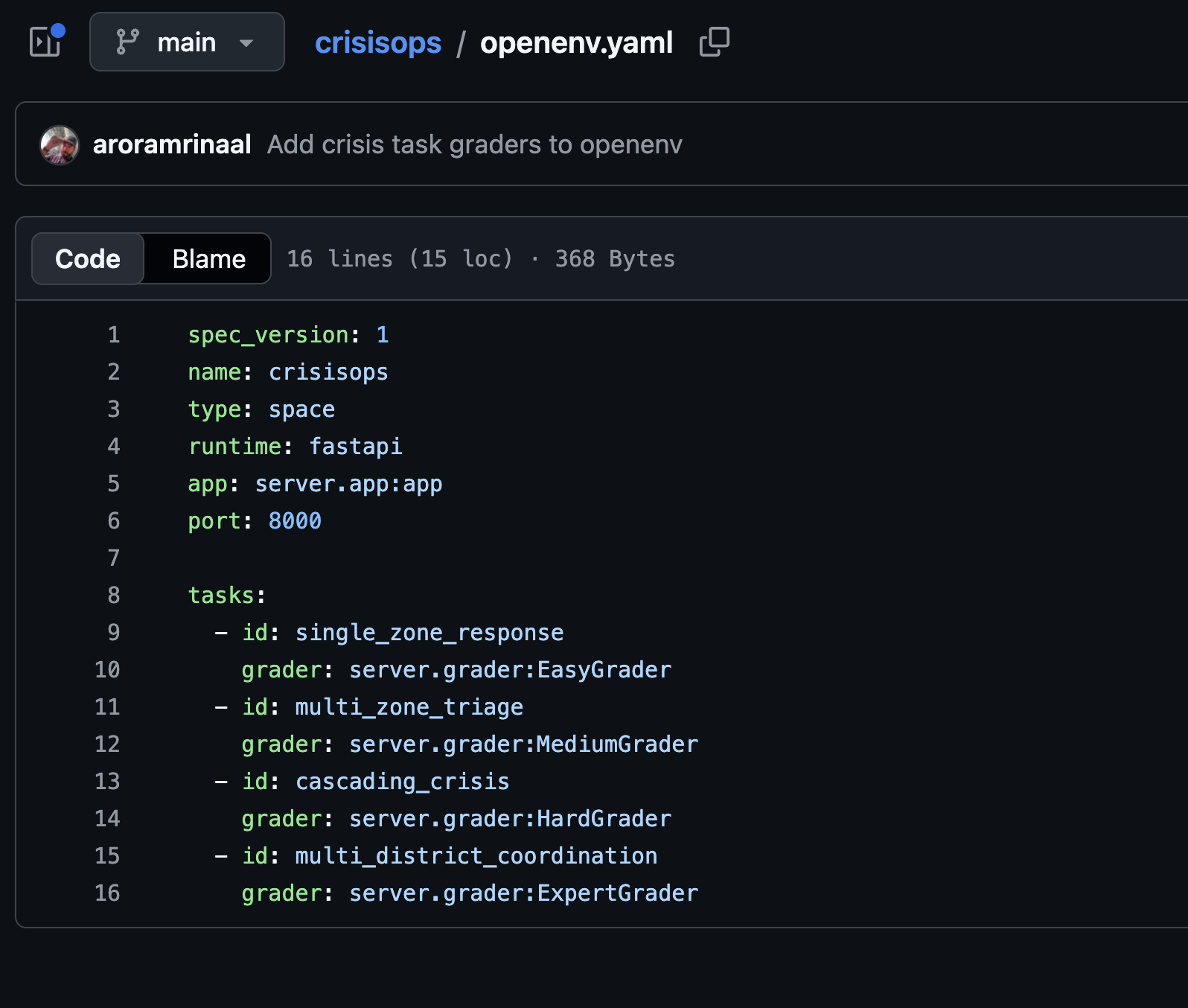Click 'server.grader:EasyGrader' text
The height and width of the screenshot is (1008, 1188).
pyautogui.click(x=510, y=670)
